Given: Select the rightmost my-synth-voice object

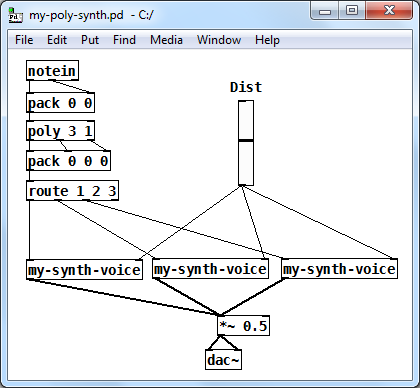Looking at the screenshot, I should click(339, 269).
